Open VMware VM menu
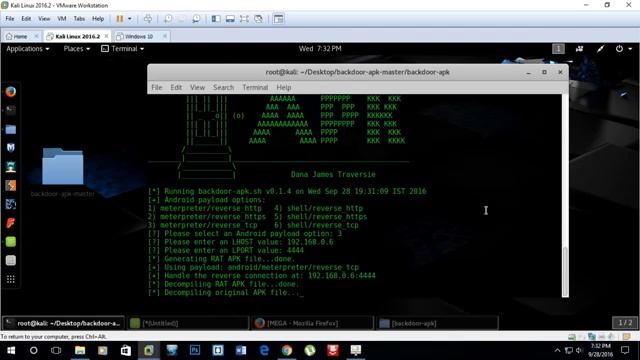Viewport: 640px width, 360px height. point(62,19)
